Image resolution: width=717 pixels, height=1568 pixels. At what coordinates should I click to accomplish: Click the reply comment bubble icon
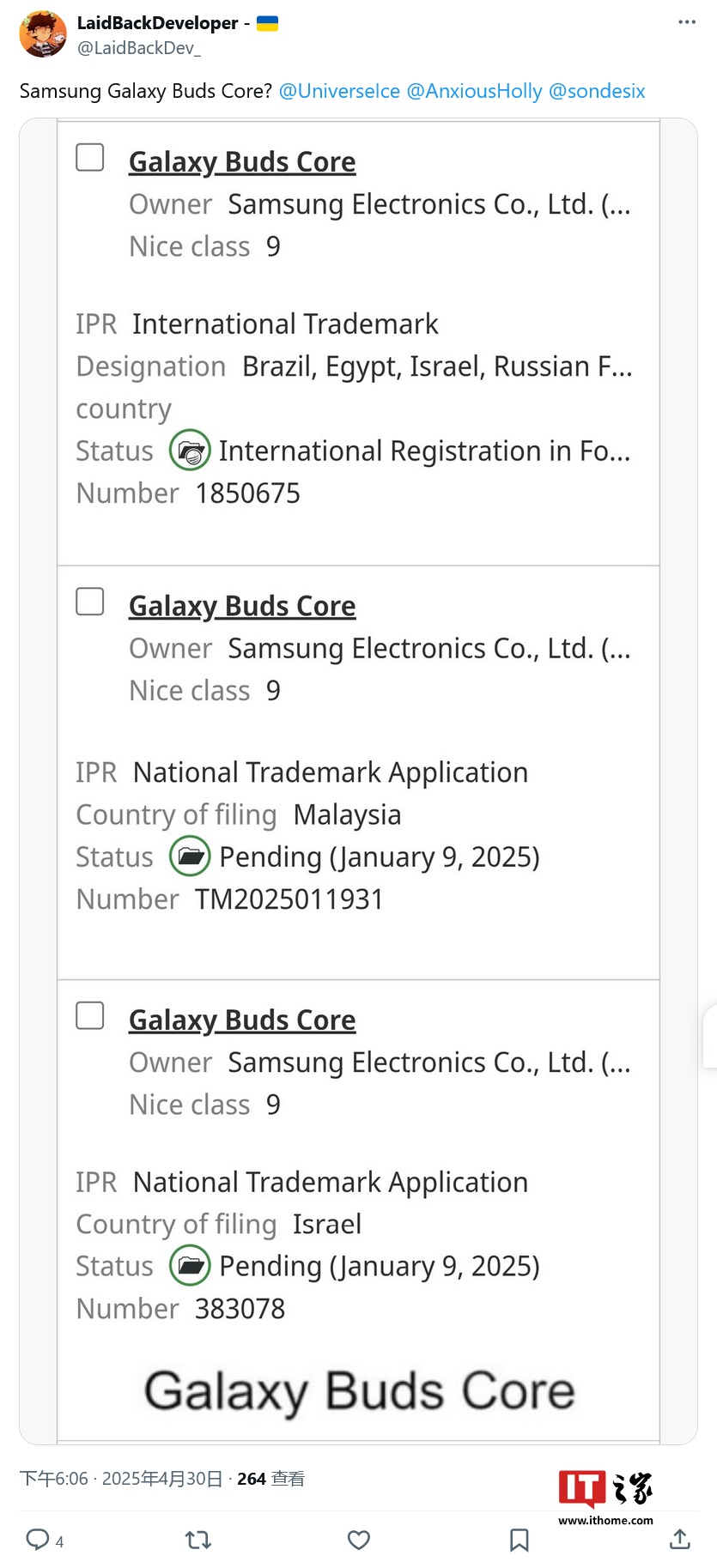coord(37,1539)
